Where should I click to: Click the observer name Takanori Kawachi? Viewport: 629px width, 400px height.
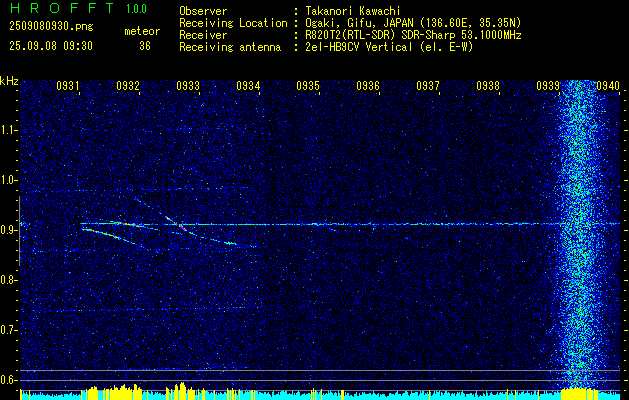click(353, 12)
